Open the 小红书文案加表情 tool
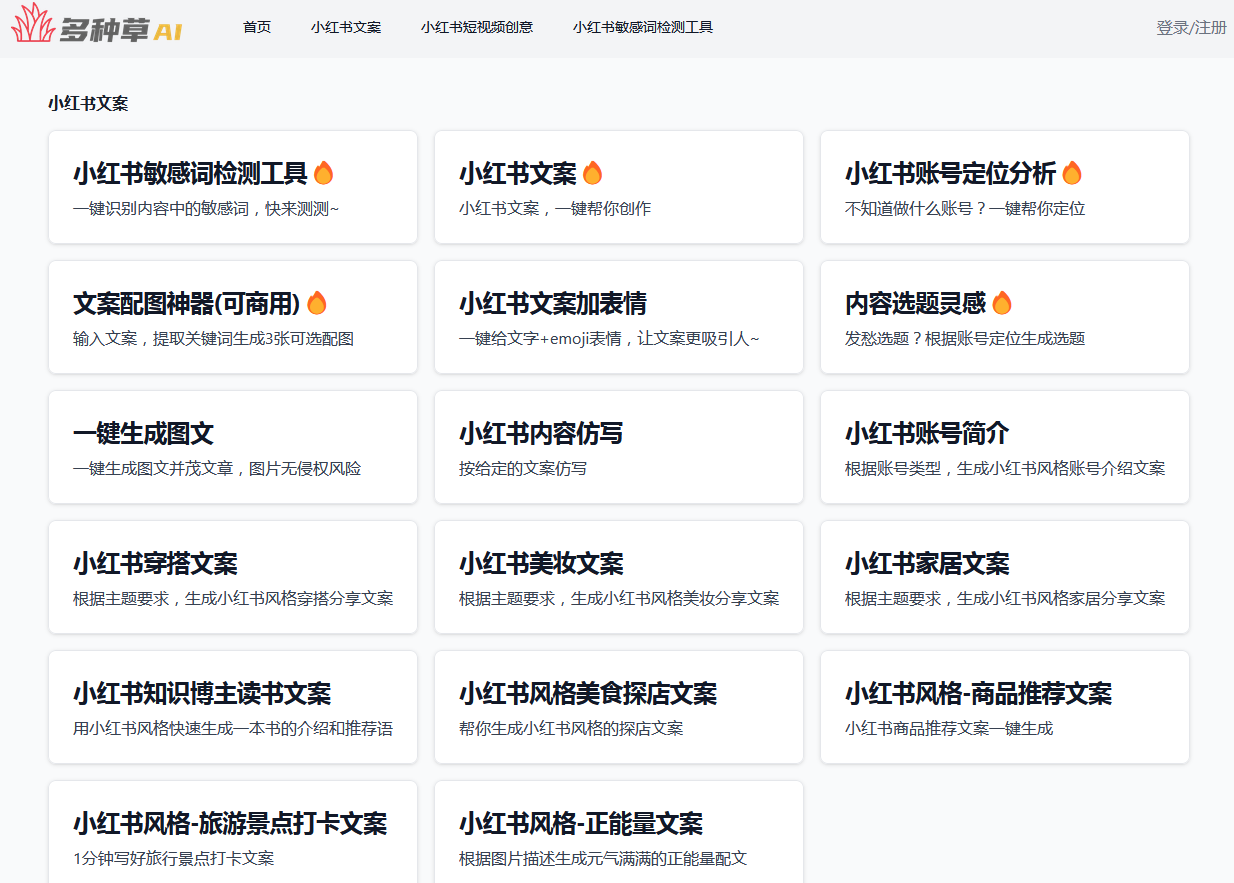This screenshot has height=883, width=1234. 617,317
